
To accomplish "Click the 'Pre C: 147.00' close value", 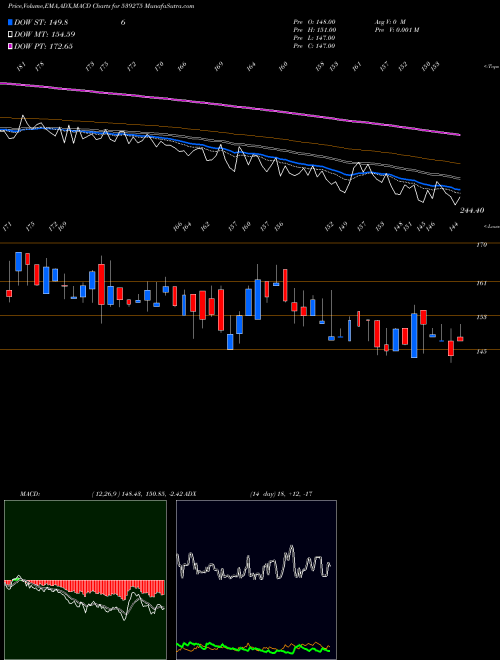I will pos(314,46).
